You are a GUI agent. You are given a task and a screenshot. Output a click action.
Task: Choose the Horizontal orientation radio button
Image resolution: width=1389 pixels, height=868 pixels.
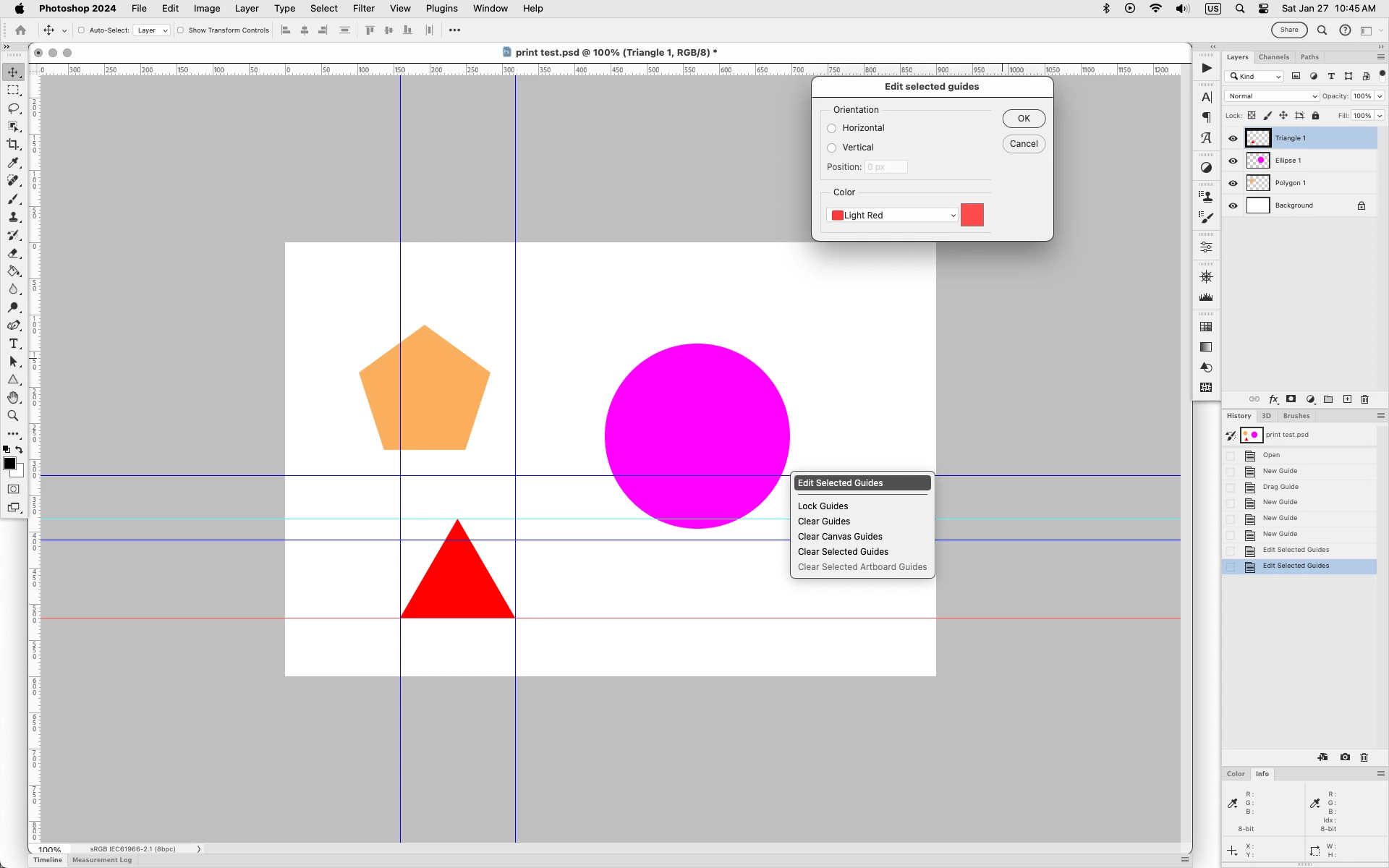832,128
